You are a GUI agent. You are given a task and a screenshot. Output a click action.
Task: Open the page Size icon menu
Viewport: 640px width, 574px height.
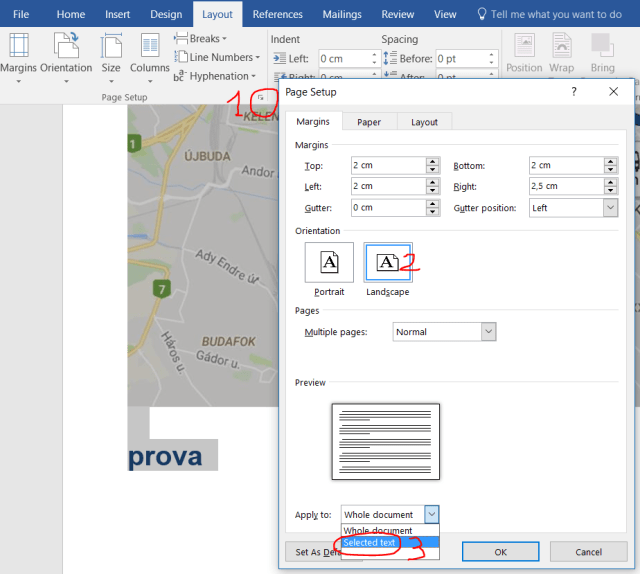(x=111, y=52)
